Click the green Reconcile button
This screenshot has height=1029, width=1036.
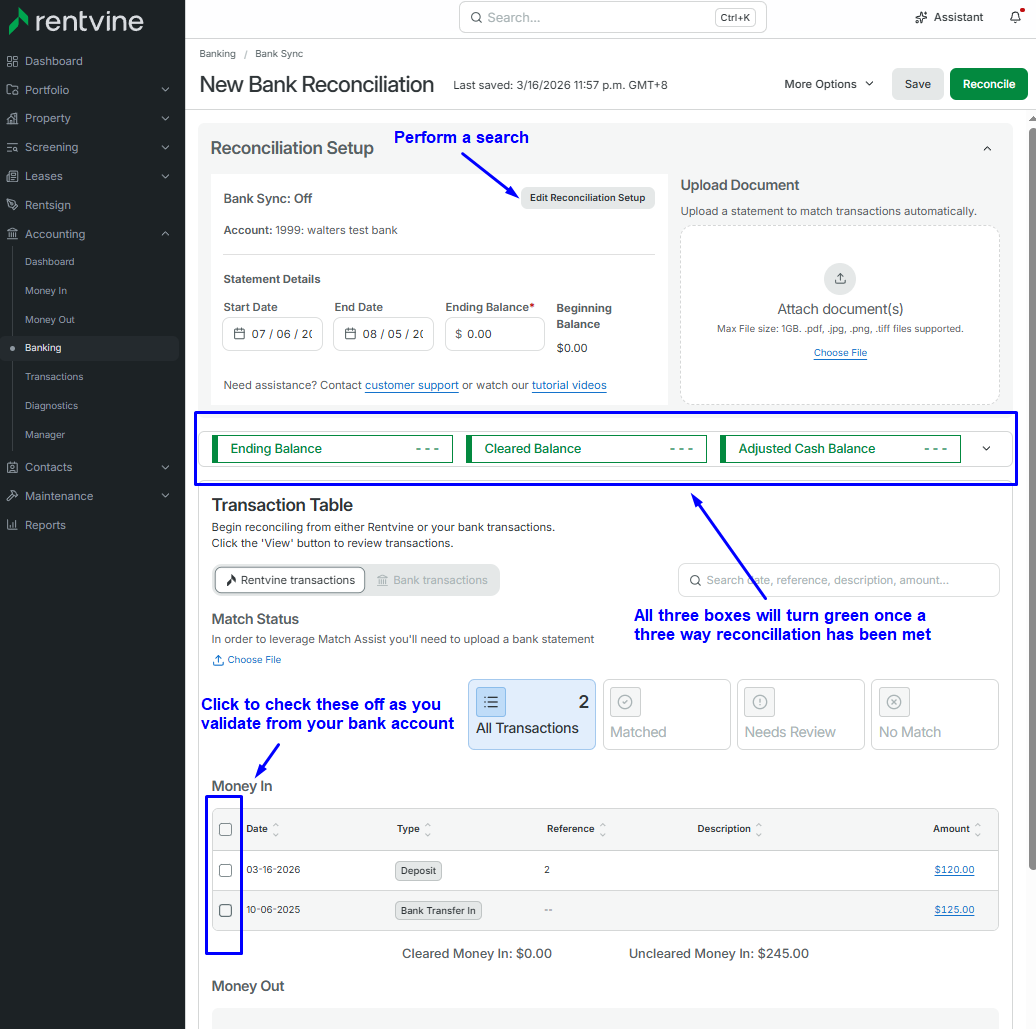point(988,84)
